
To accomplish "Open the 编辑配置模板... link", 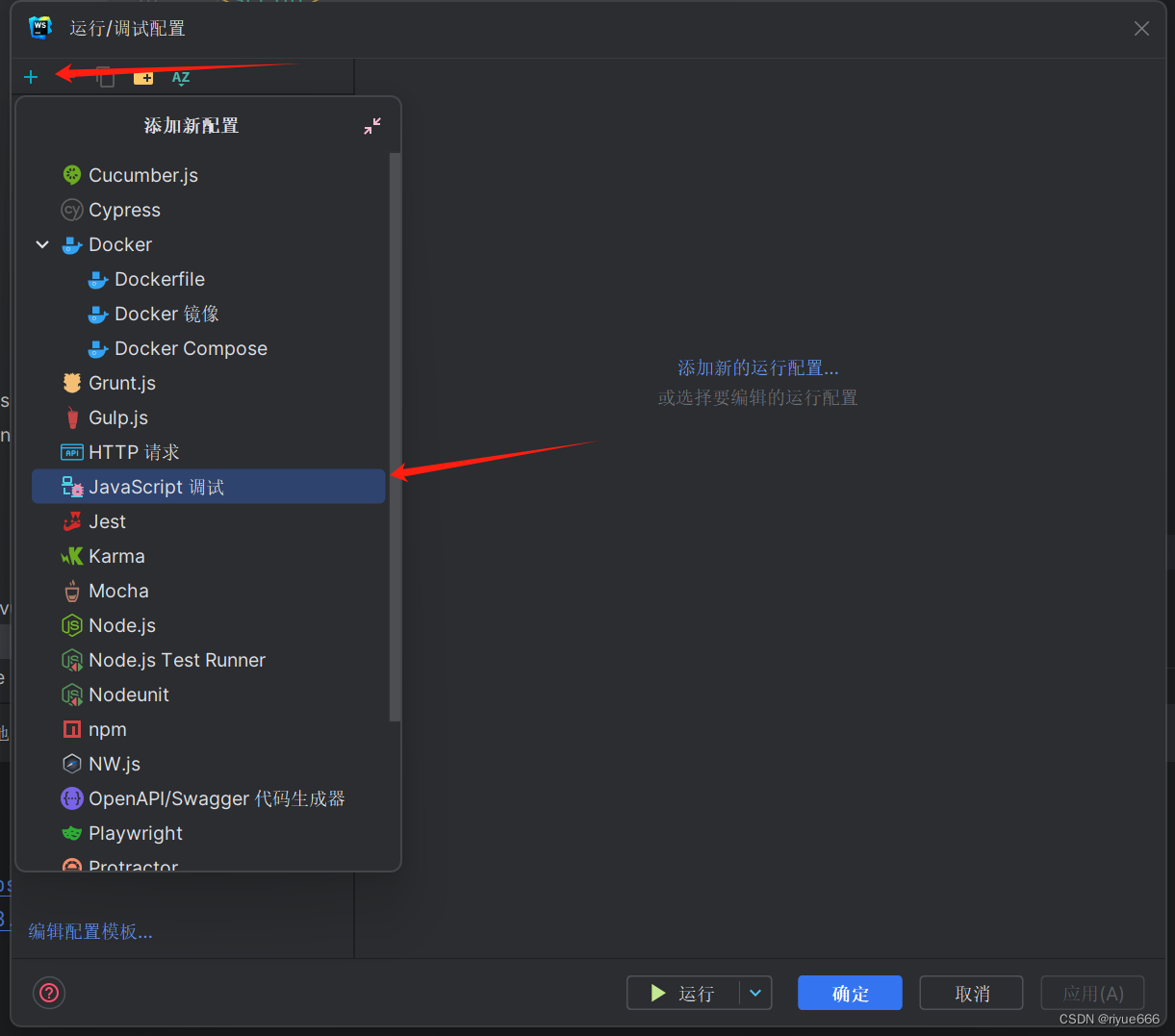I will click(x=90, y=931).
